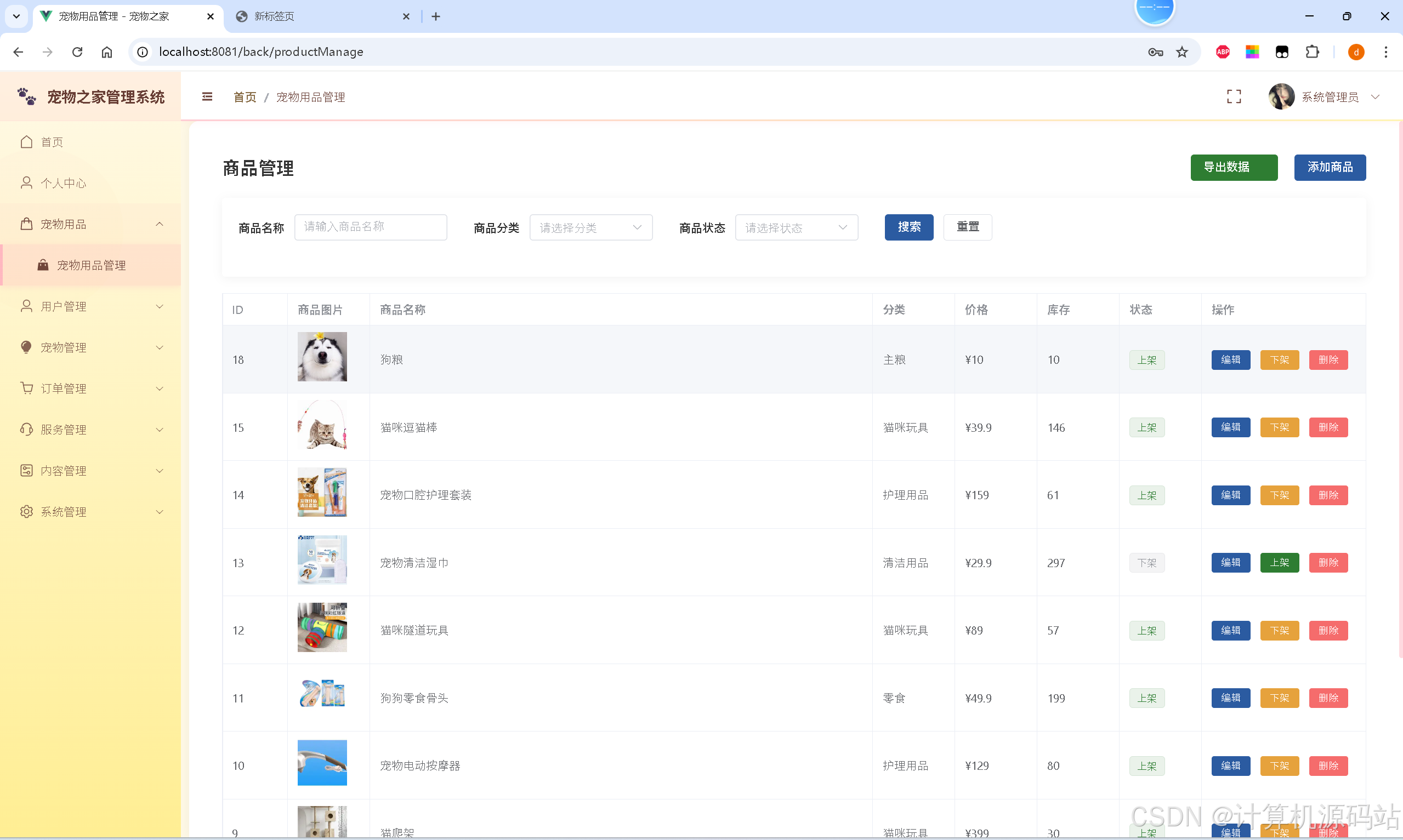Click the paw logo of the system
Screen dimensions: 1403x840
point(27,97)
